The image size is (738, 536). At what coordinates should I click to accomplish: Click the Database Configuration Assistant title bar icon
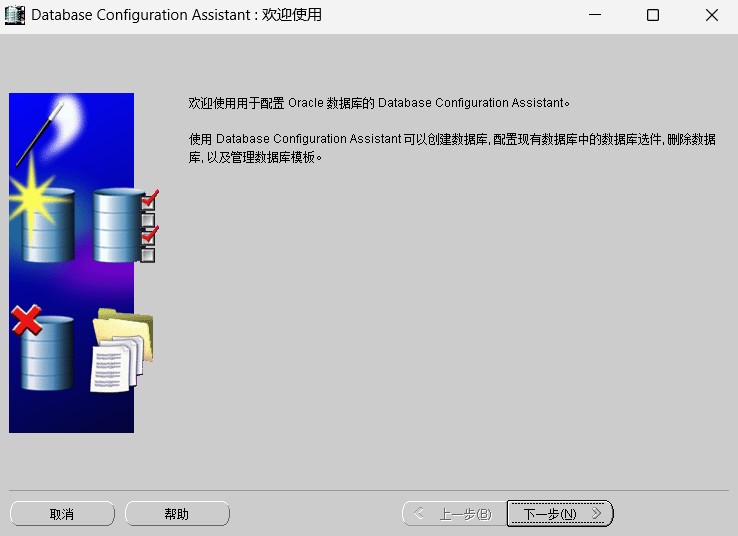(15, 15)
